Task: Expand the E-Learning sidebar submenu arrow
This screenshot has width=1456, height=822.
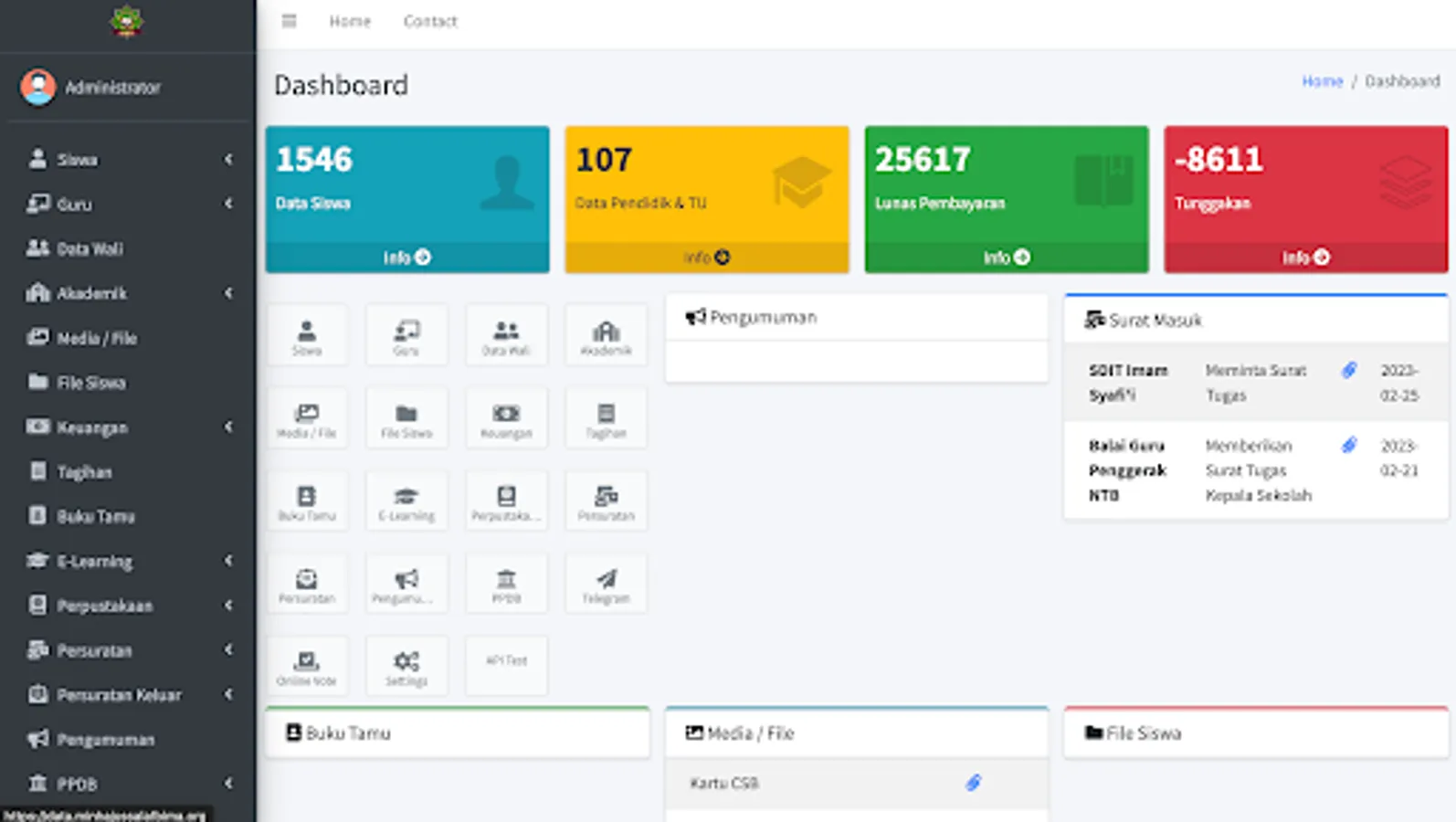Action: tap(228, 561)
